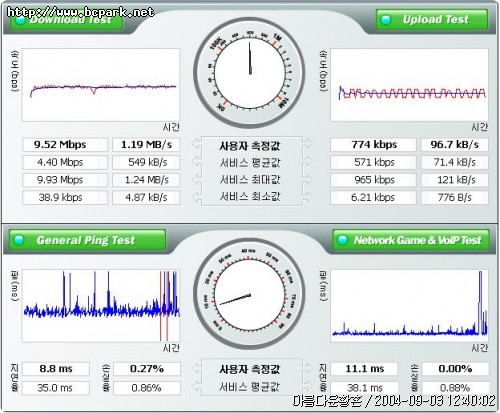This screenshot has height=413, width=500.
Task: Select the 8.8 ms ping latency value
Action: pyautogui.click(x=56, y=369)
